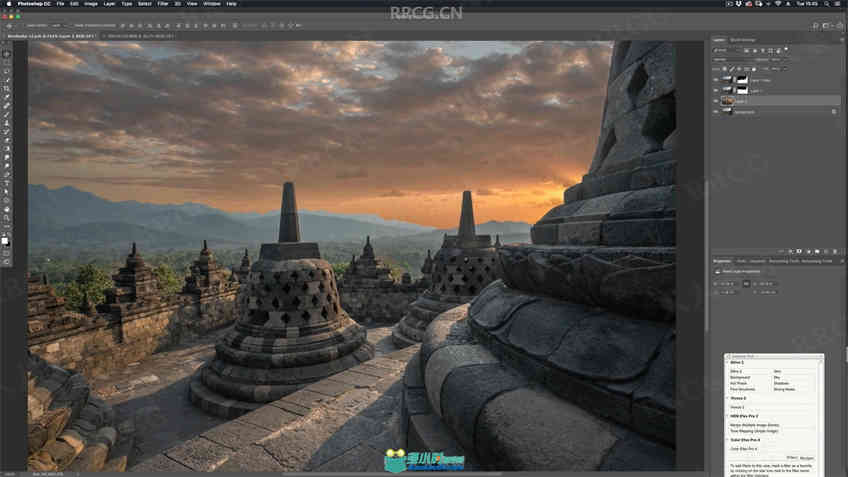The width and height of the screenshot is (848, 477).
Task: Select the Eraser tool
Action: tap(6, 140)
